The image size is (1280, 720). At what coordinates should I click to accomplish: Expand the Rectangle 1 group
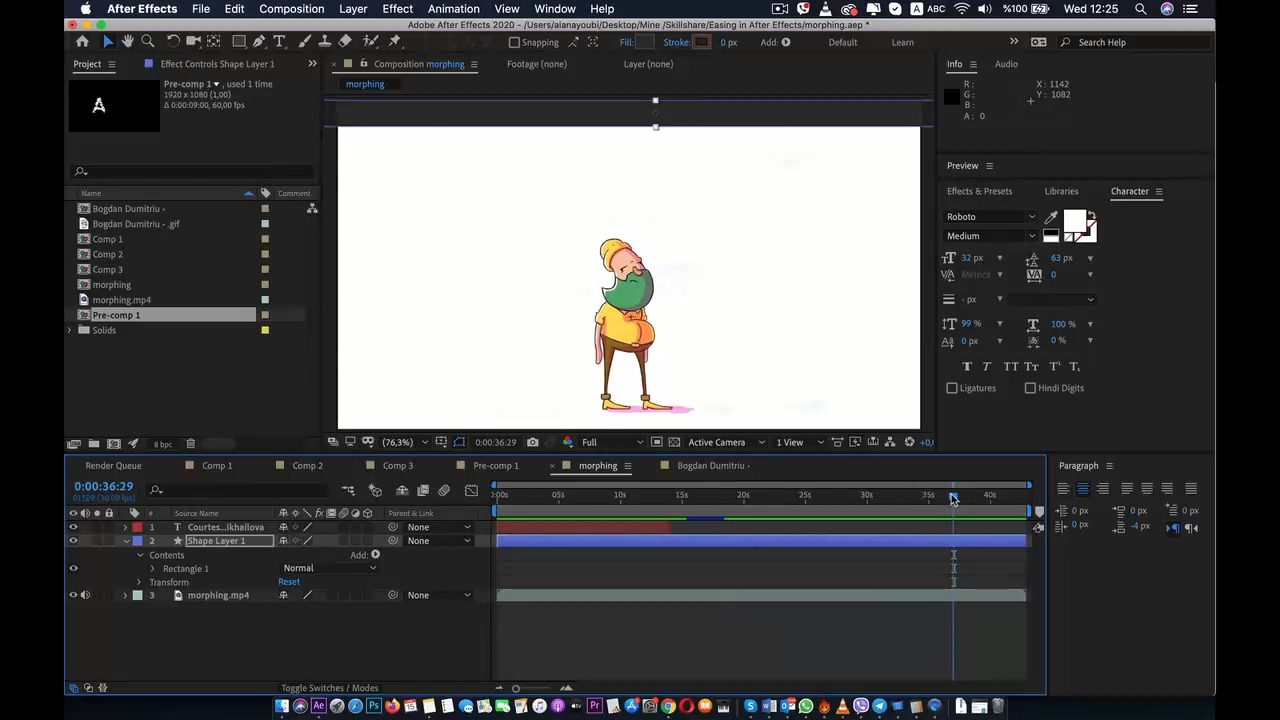153,569
